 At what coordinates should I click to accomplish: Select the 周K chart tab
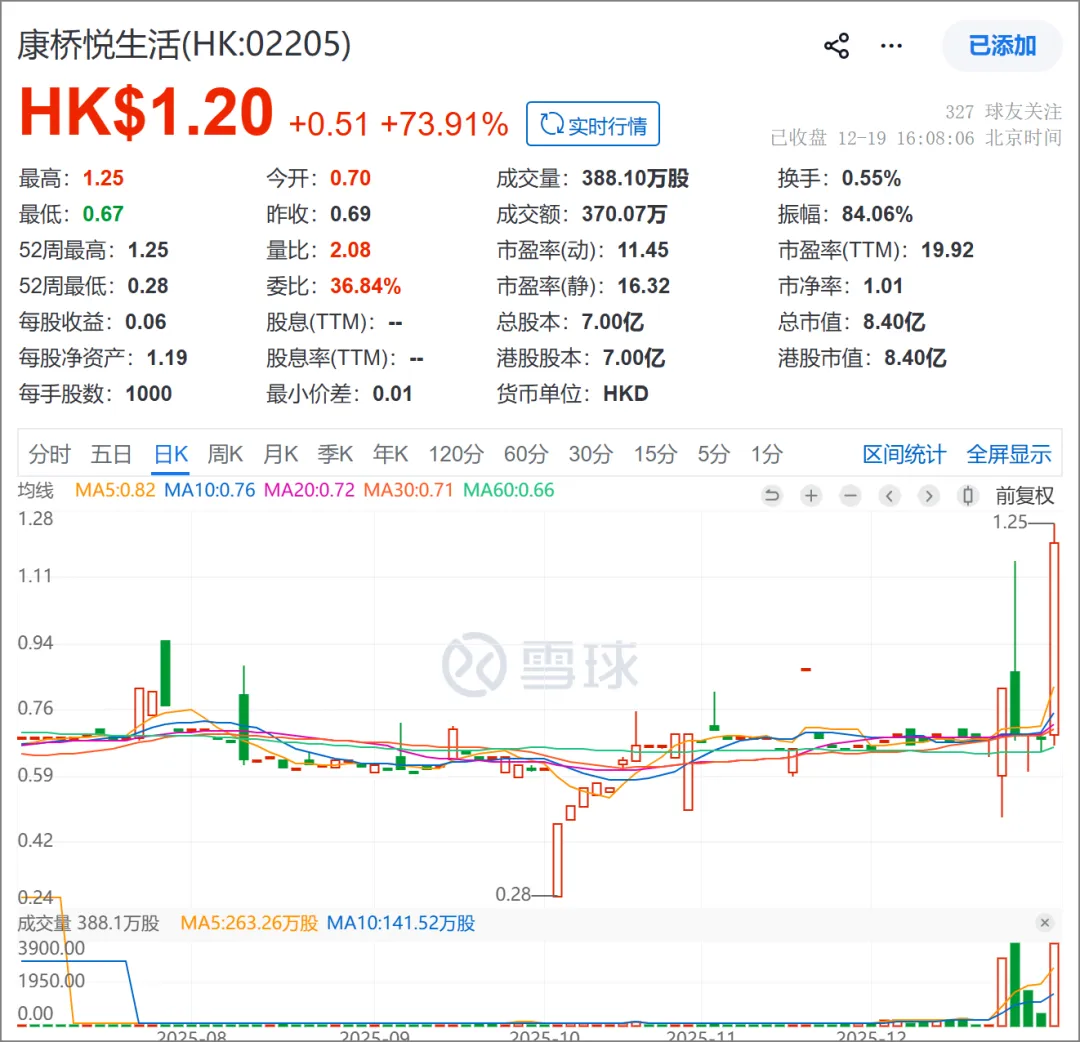click(x=225, y=454)
